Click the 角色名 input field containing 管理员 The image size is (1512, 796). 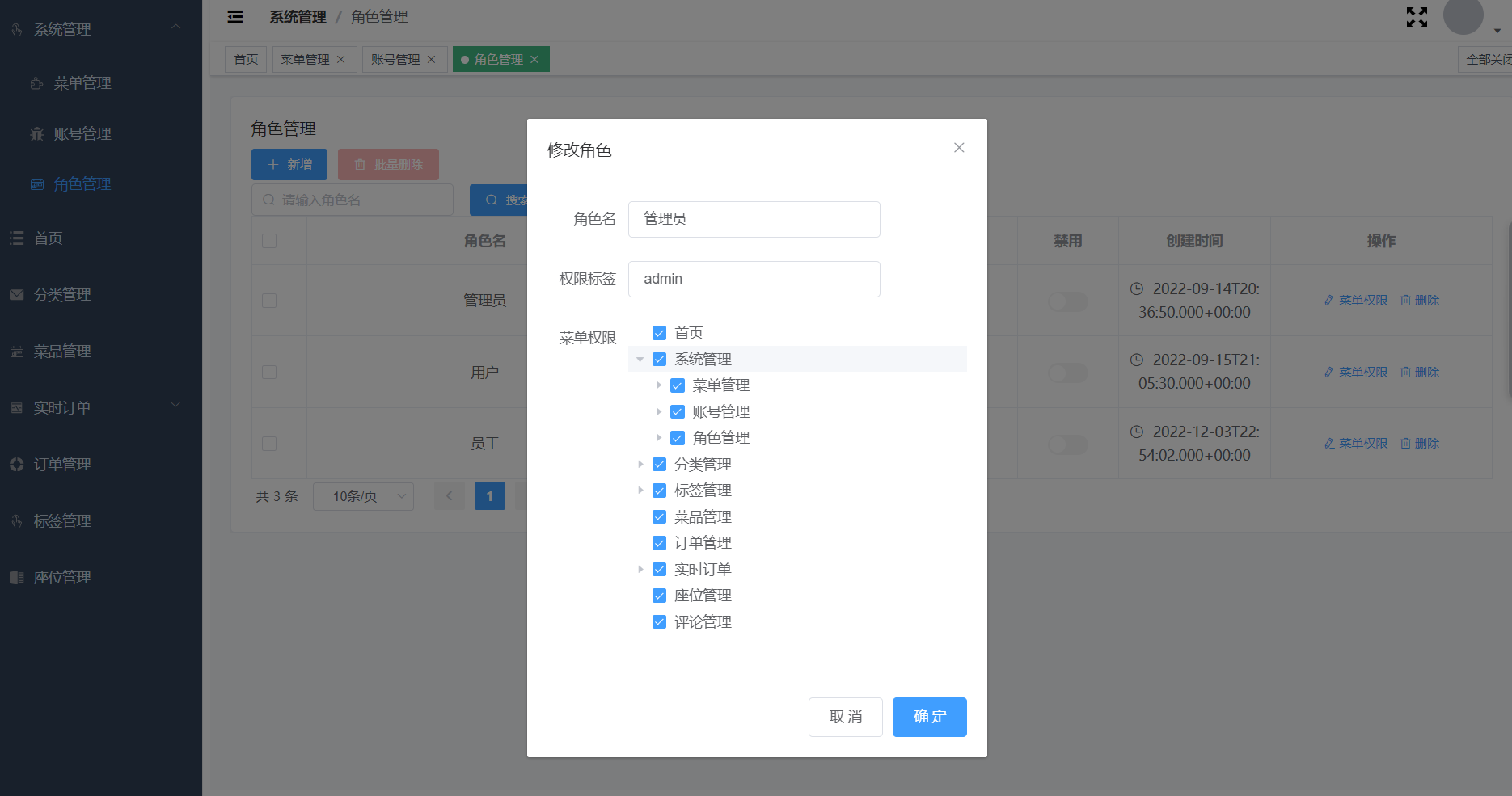pyautogui.click(x=754, y=220)
